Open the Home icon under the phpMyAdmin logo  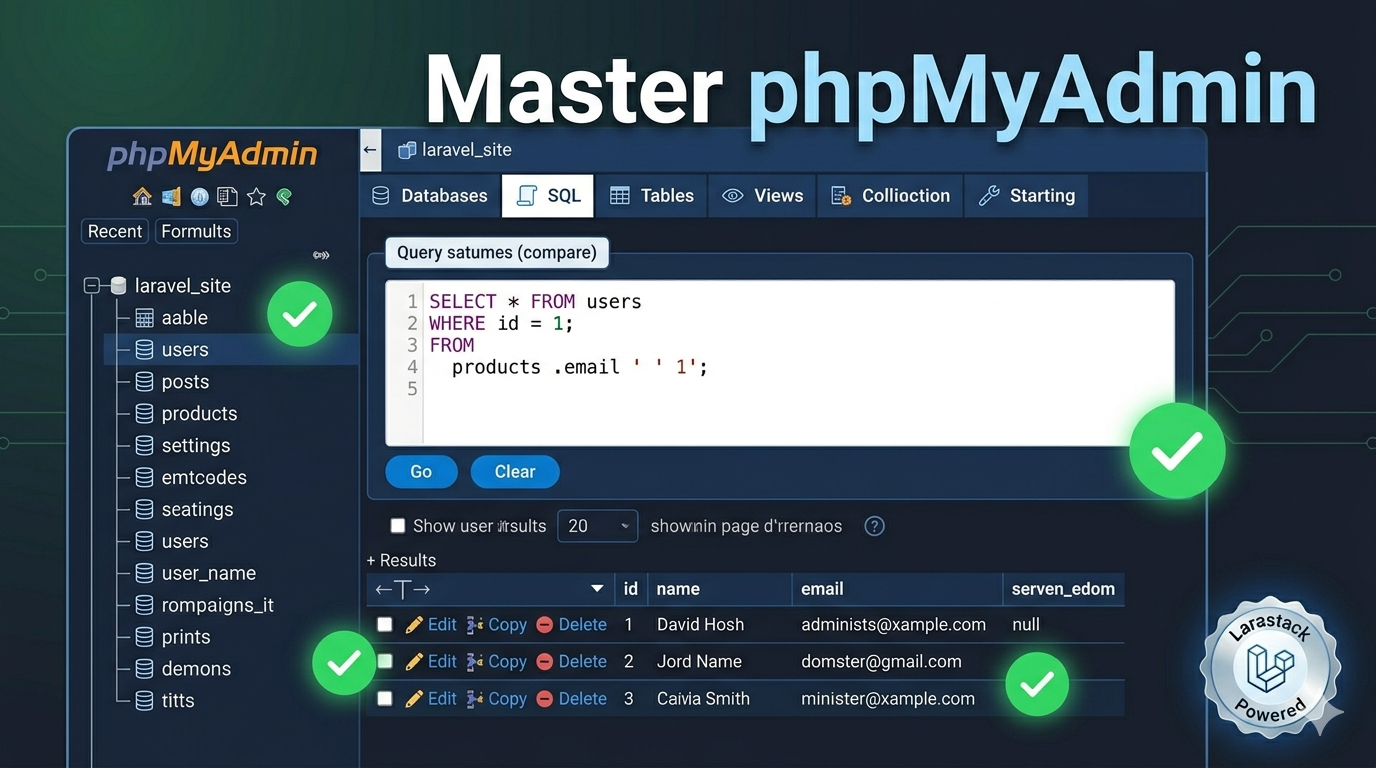click(142, 197)
